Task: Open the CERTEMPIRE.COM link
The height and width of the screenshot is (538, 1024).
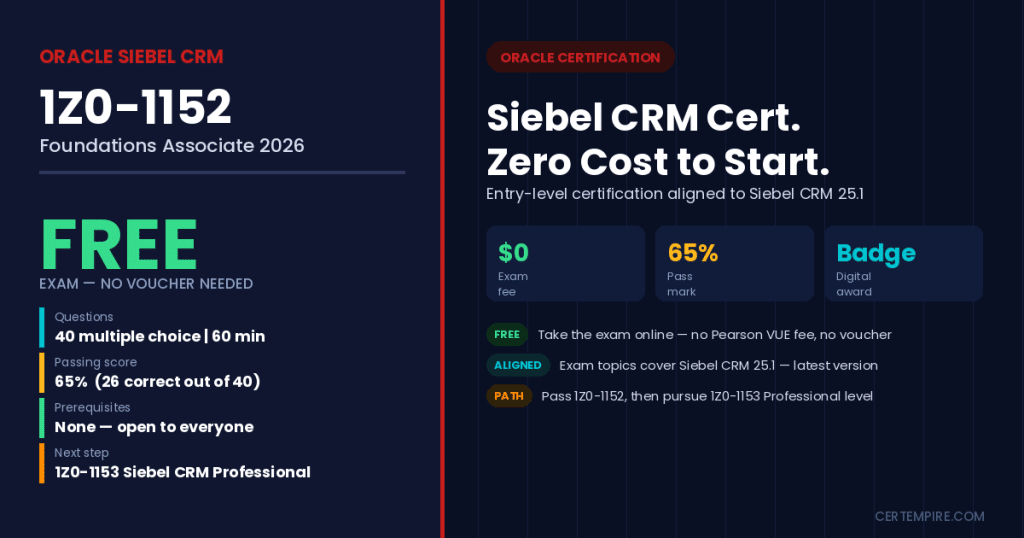Action: [929, 516]
